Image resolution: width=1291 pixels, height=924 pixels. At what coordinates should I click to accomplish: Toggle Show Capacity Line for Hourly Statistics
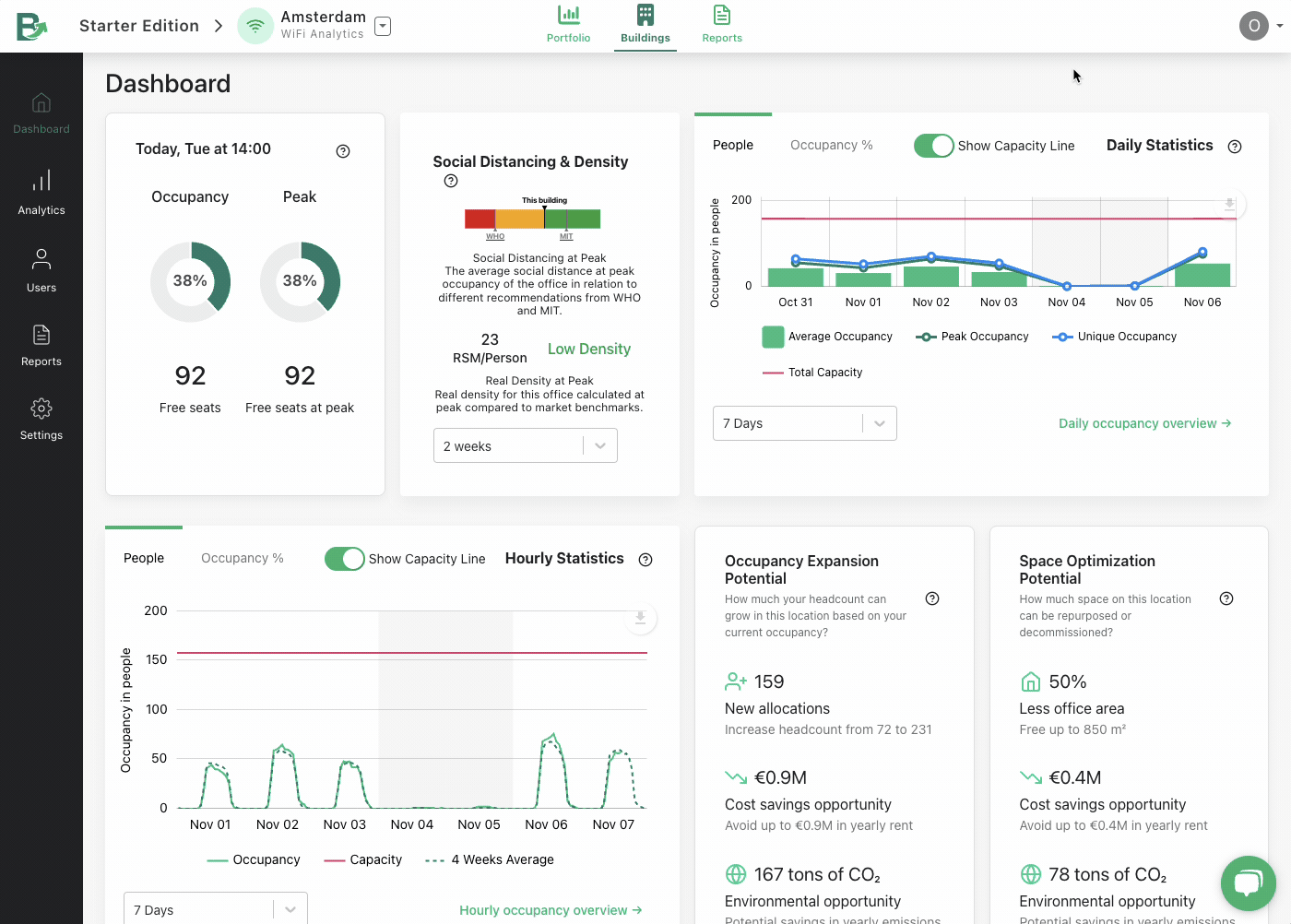pyautogui.click(x=345, y=559)
